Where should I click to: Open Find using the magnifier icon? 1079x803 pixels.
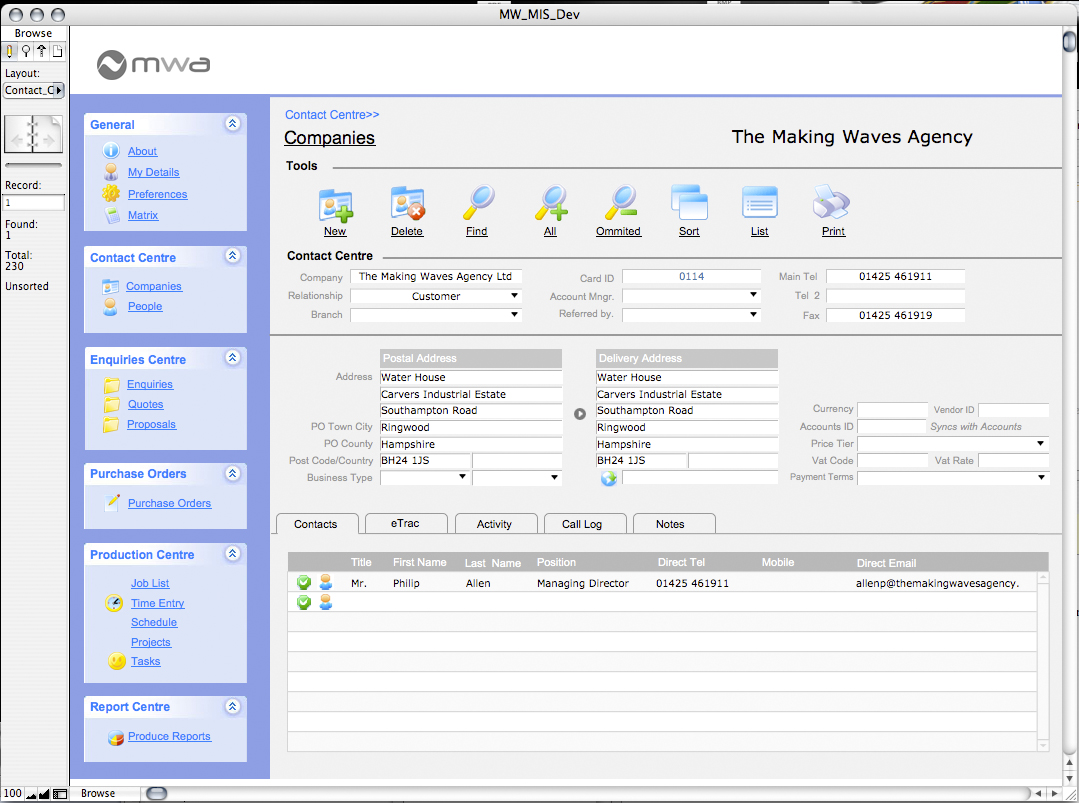(x=478, y=203)
